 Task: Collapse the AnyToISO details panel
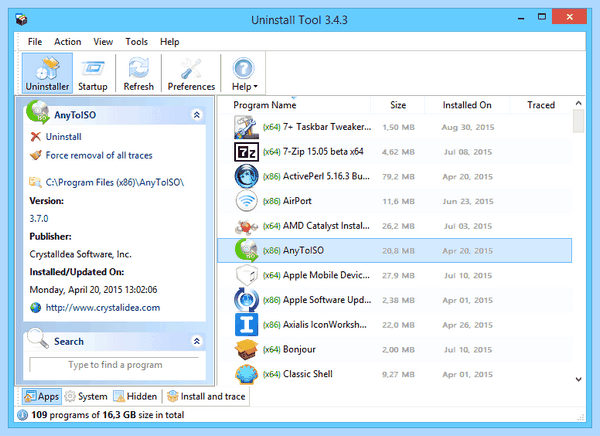click(x=197, y=115)
